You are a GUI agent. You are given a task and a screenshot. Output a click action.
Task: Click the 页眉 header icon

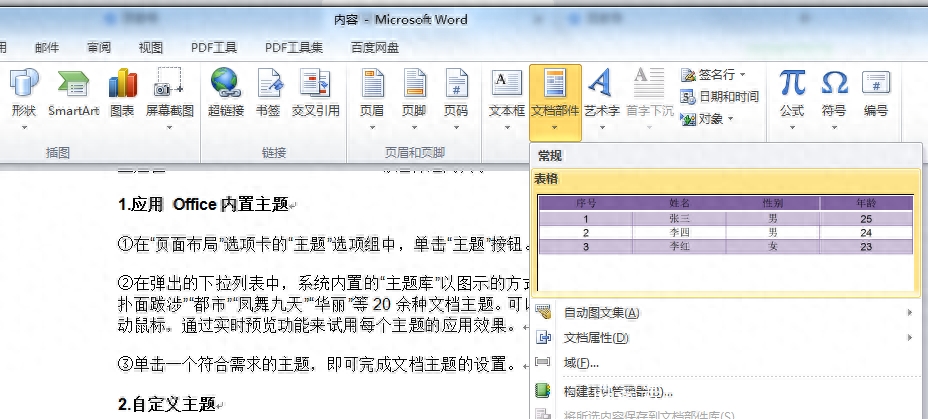point(373,83)
